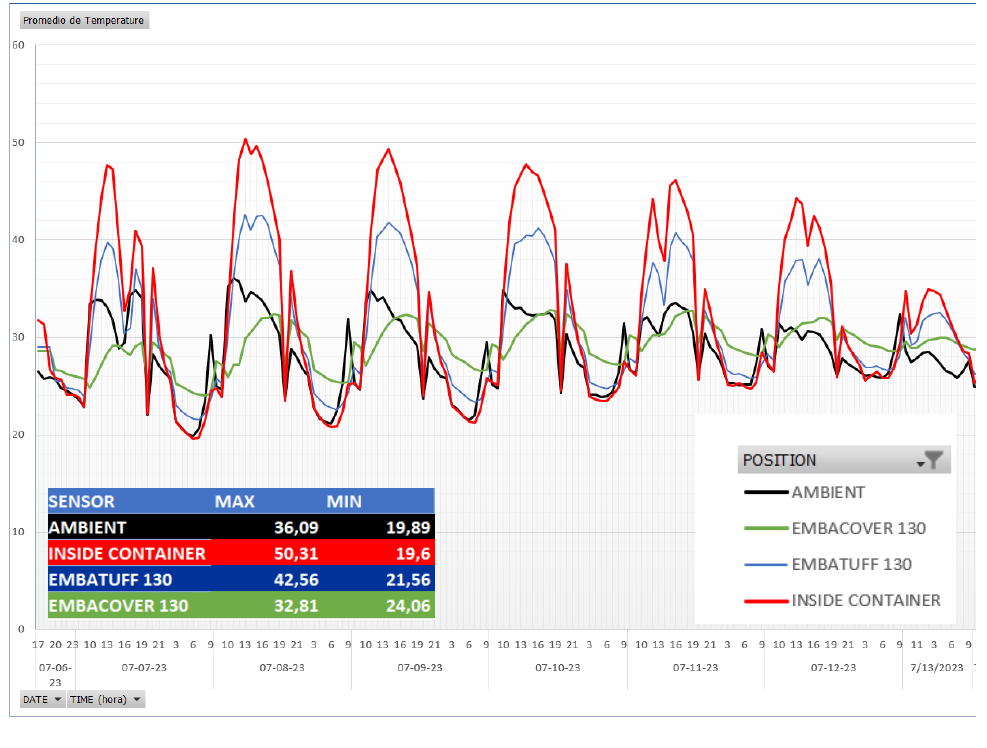Select the SENSOR table header cell
Viewport: 987px width, 748px height.
82,501
